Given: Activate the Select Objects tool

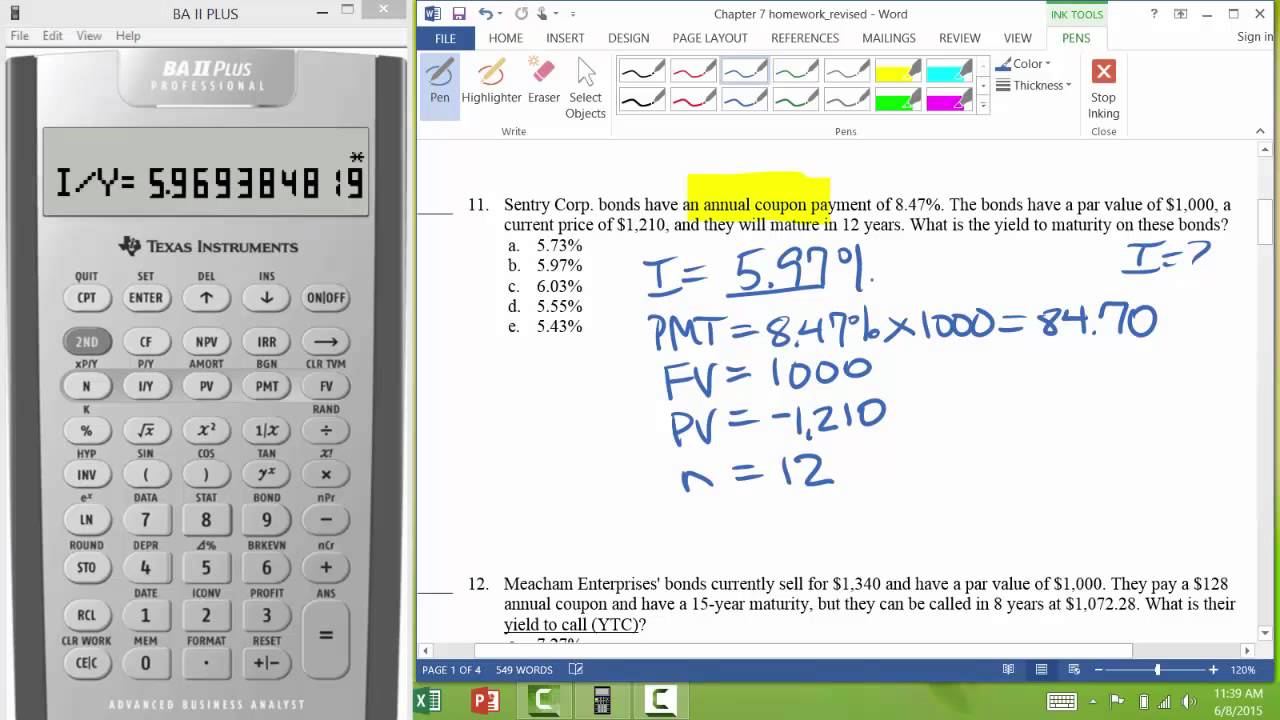Looking at the screenshot, I should pyautogui.click(x=585, y=88).
